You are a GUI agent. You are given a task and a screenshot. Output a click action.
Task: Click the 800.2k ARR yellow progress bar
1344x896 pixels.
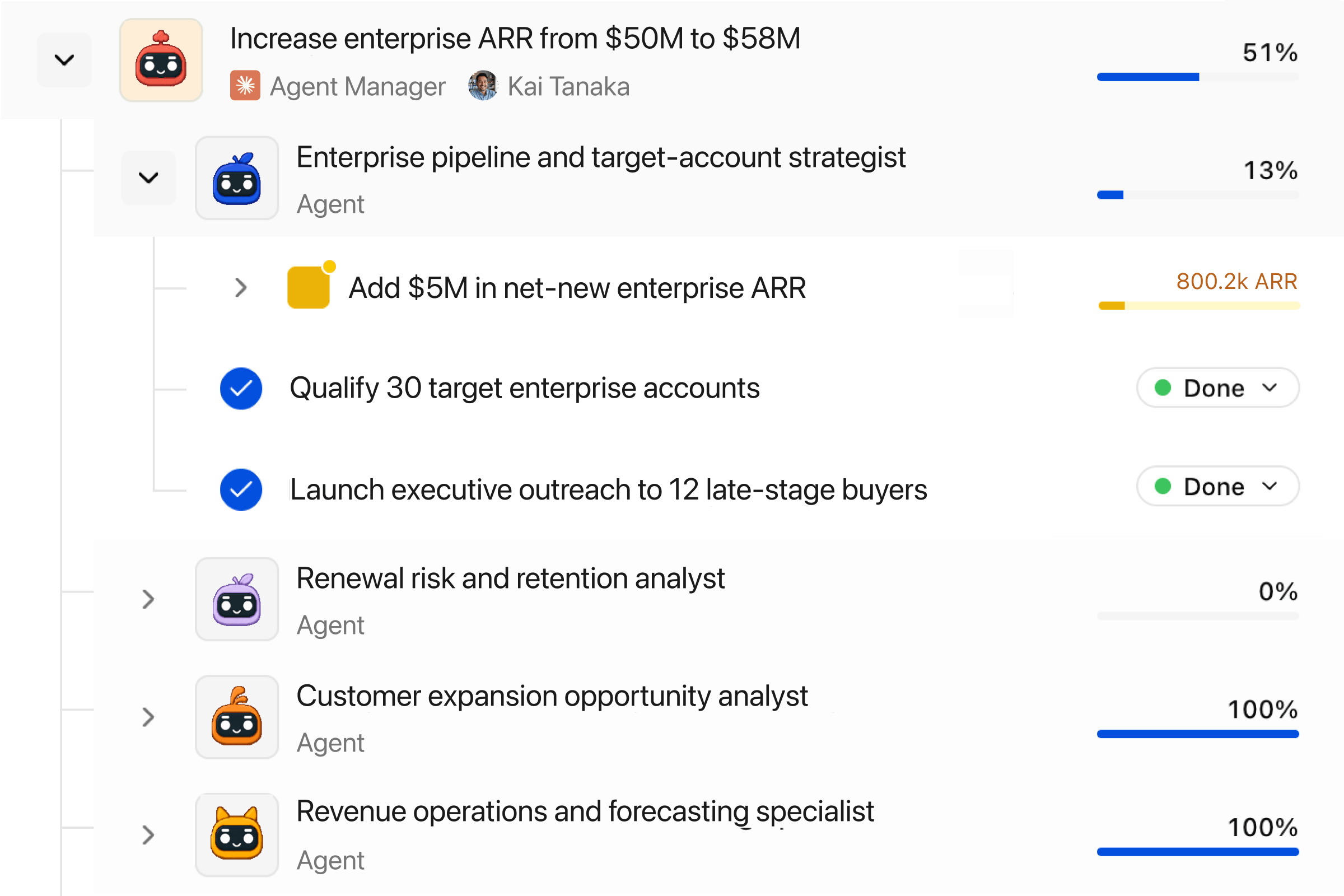1199,306
